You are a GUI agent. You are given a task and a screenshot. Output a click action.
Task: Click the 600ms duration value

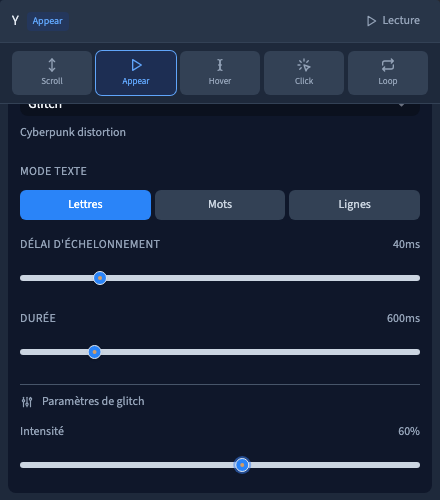[403, 318]
